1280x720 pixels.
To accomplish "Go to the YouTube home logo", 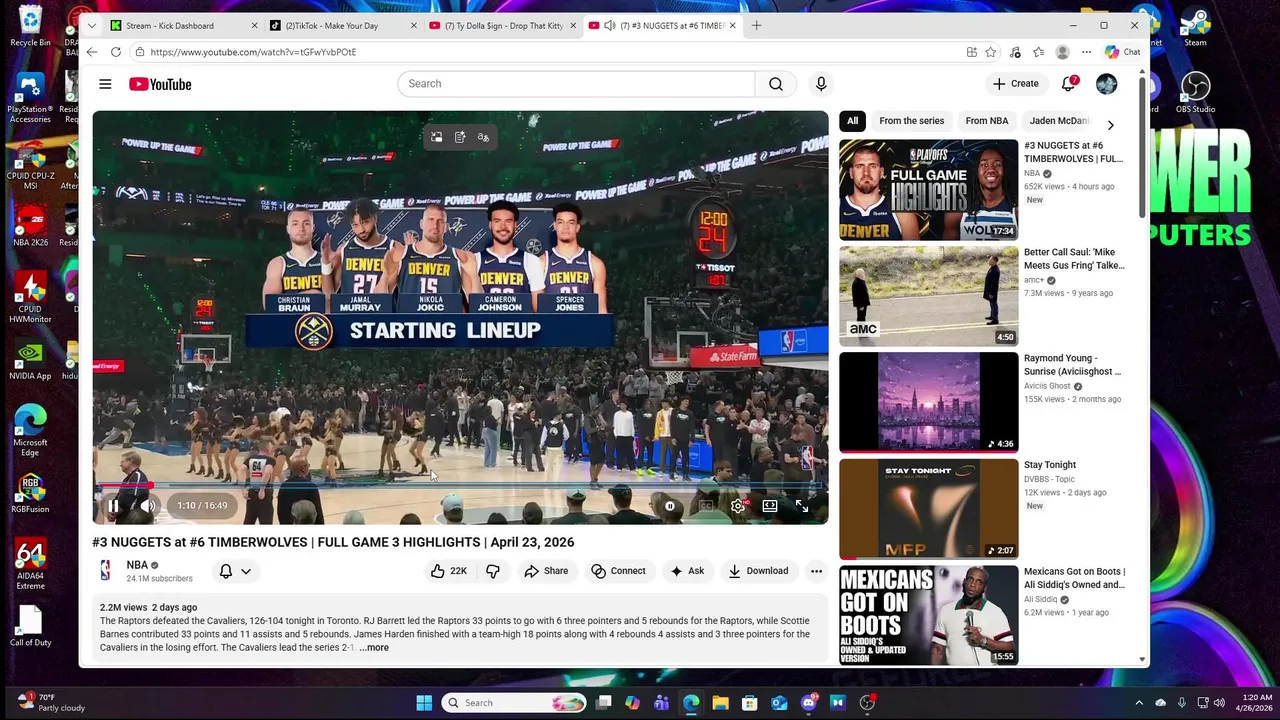I will tap(160, 84).
